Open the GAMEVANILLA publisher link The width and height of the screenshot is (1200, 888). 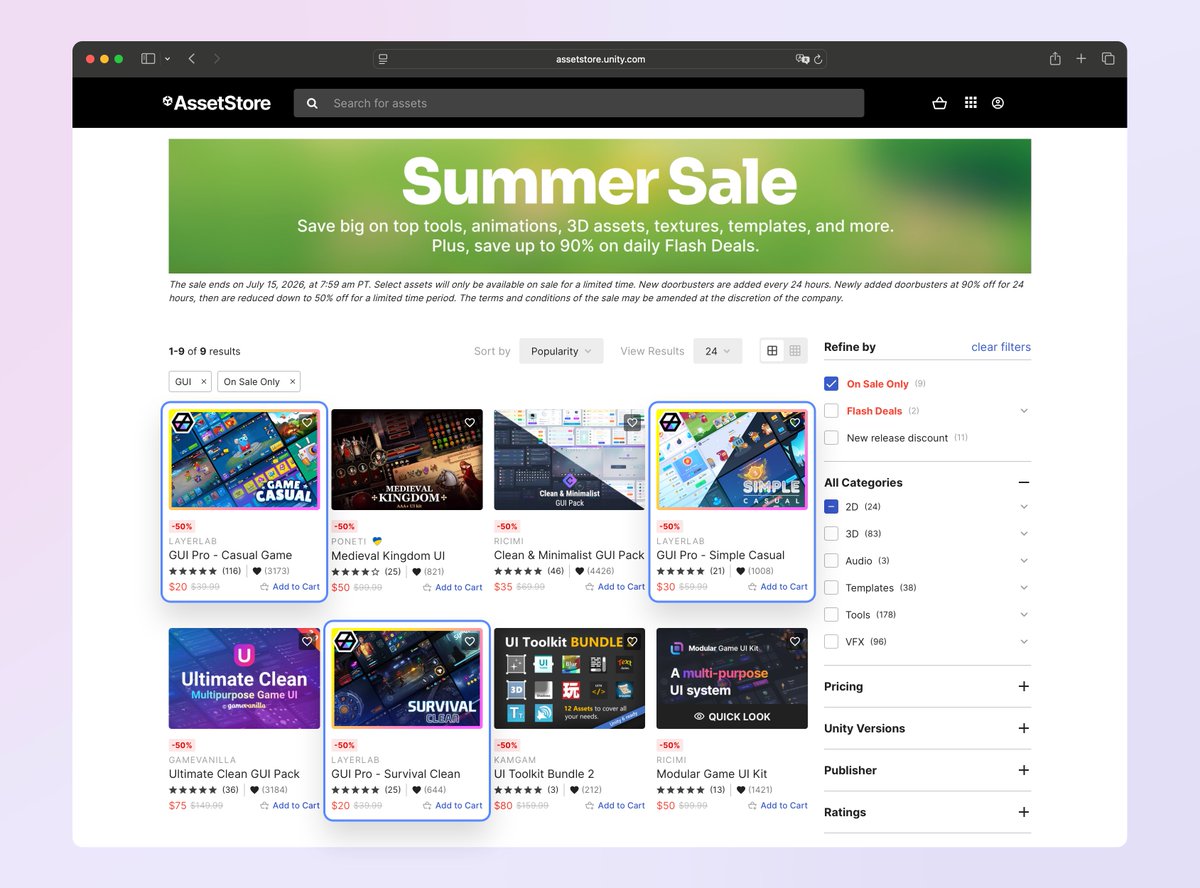tap(200, 760)
